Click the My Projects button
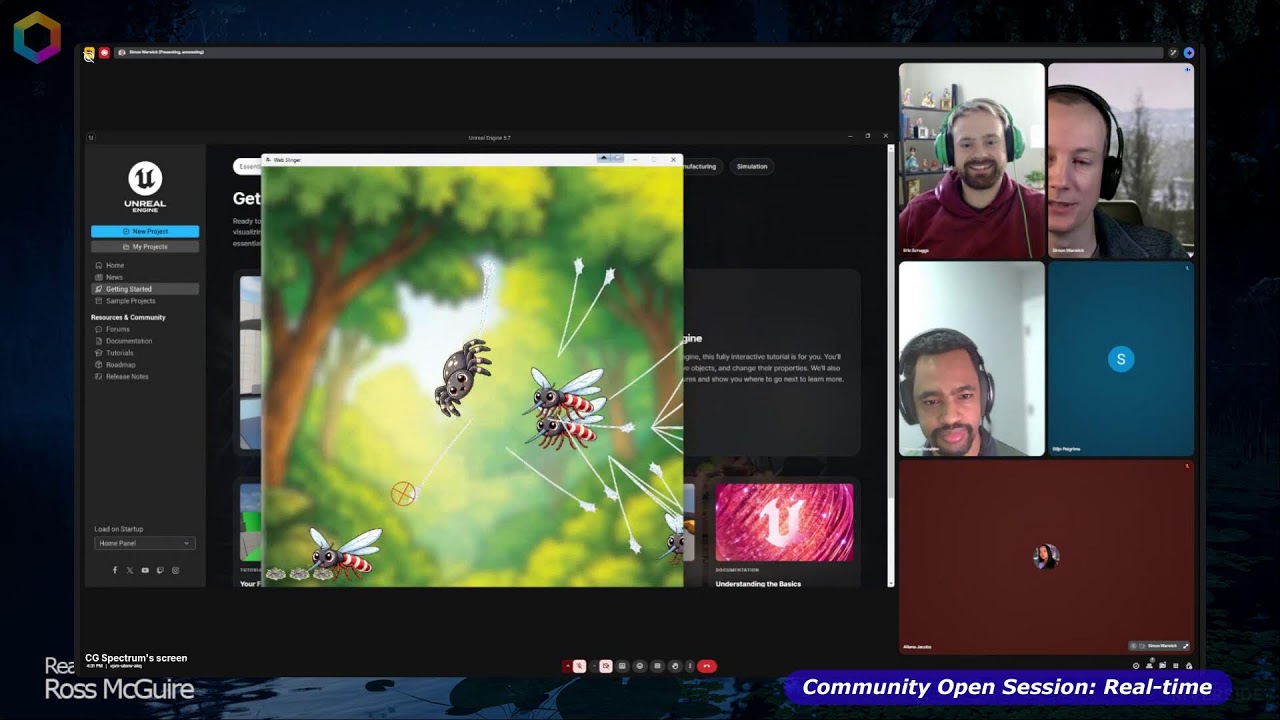1280x720 pixels. point(145,246)
